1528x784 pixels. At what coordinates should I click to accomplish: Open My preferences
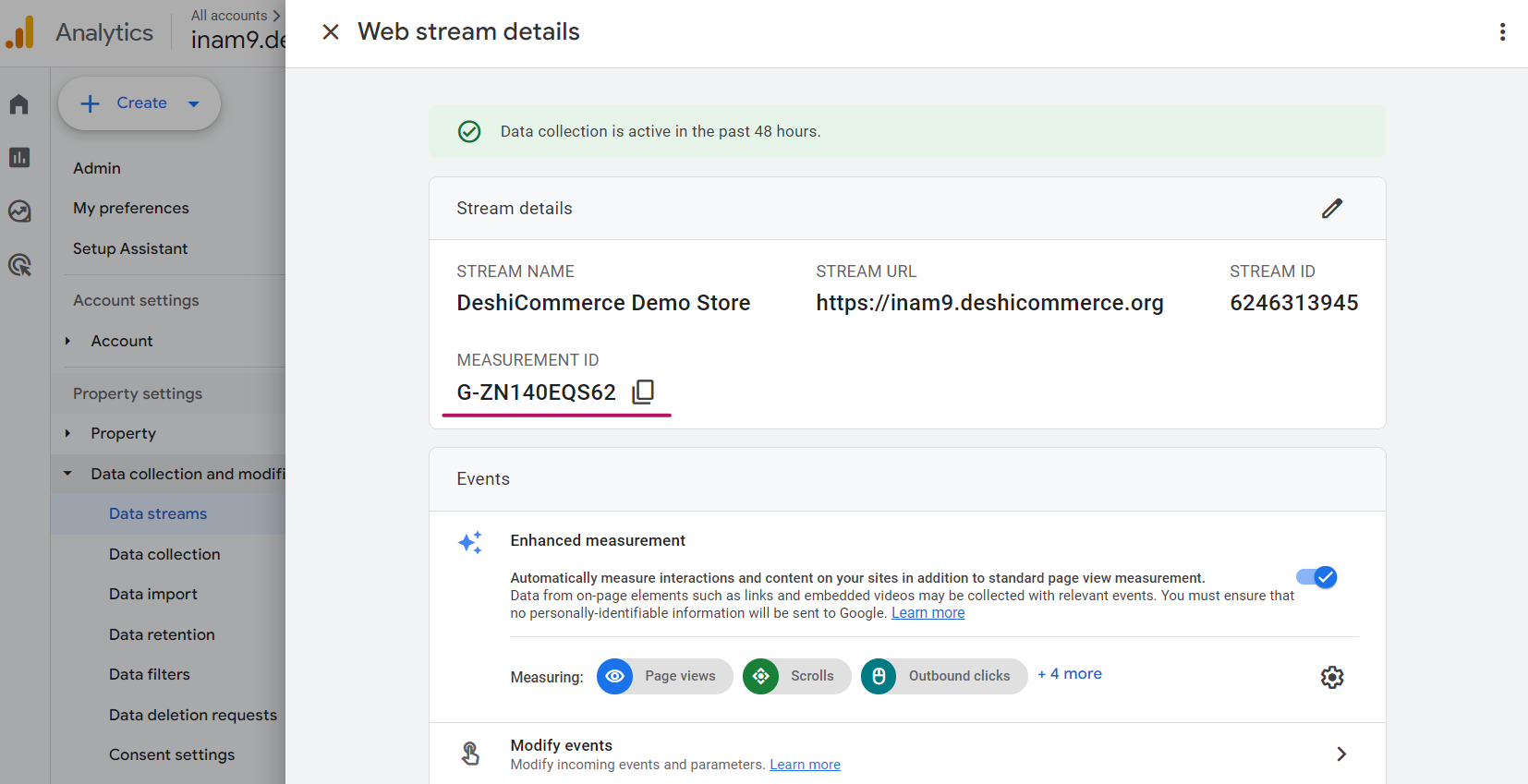point(131,209)
